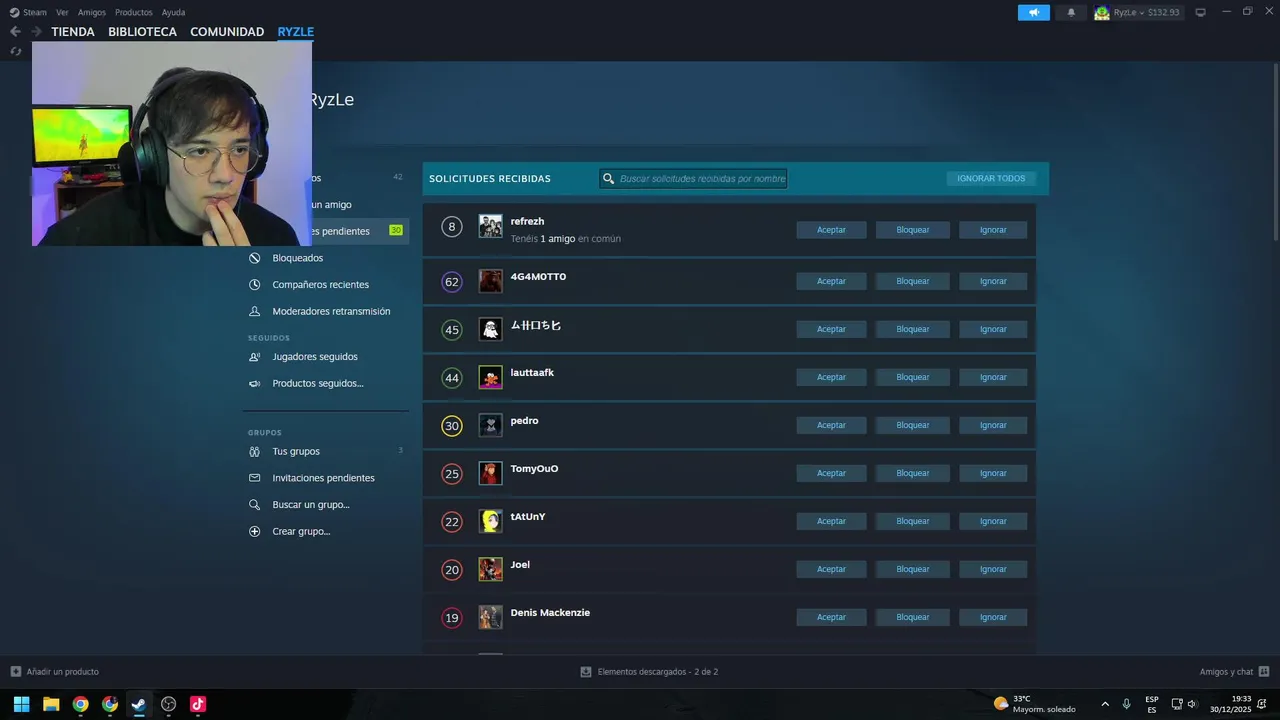This screenshot has width=1280, height=720.
Task: Click lauttaafk's avatar image
Action: tap(490, 377)
